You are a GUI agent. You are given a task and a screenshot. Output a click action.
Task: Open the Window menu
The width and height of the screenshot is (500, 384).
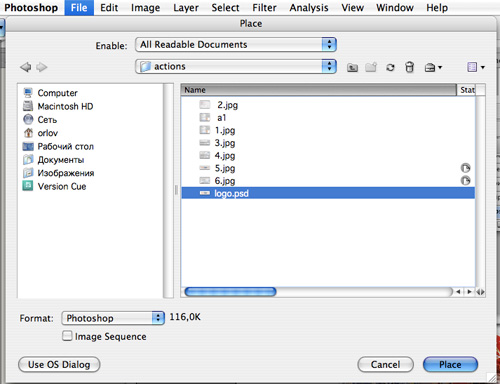pyautogui.click(x=395, y=8)
